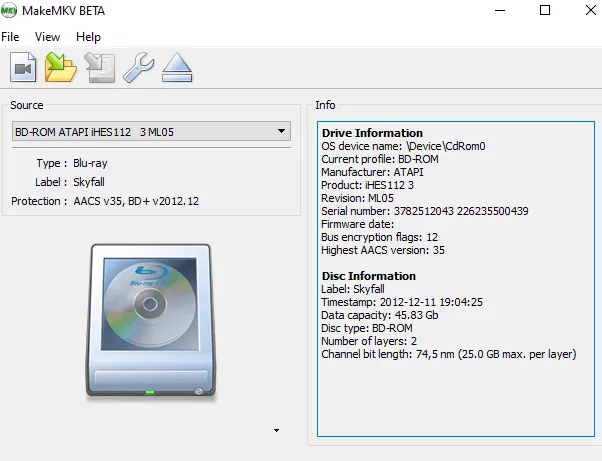Eject disc with the triangle icon

tap(177, 68)
